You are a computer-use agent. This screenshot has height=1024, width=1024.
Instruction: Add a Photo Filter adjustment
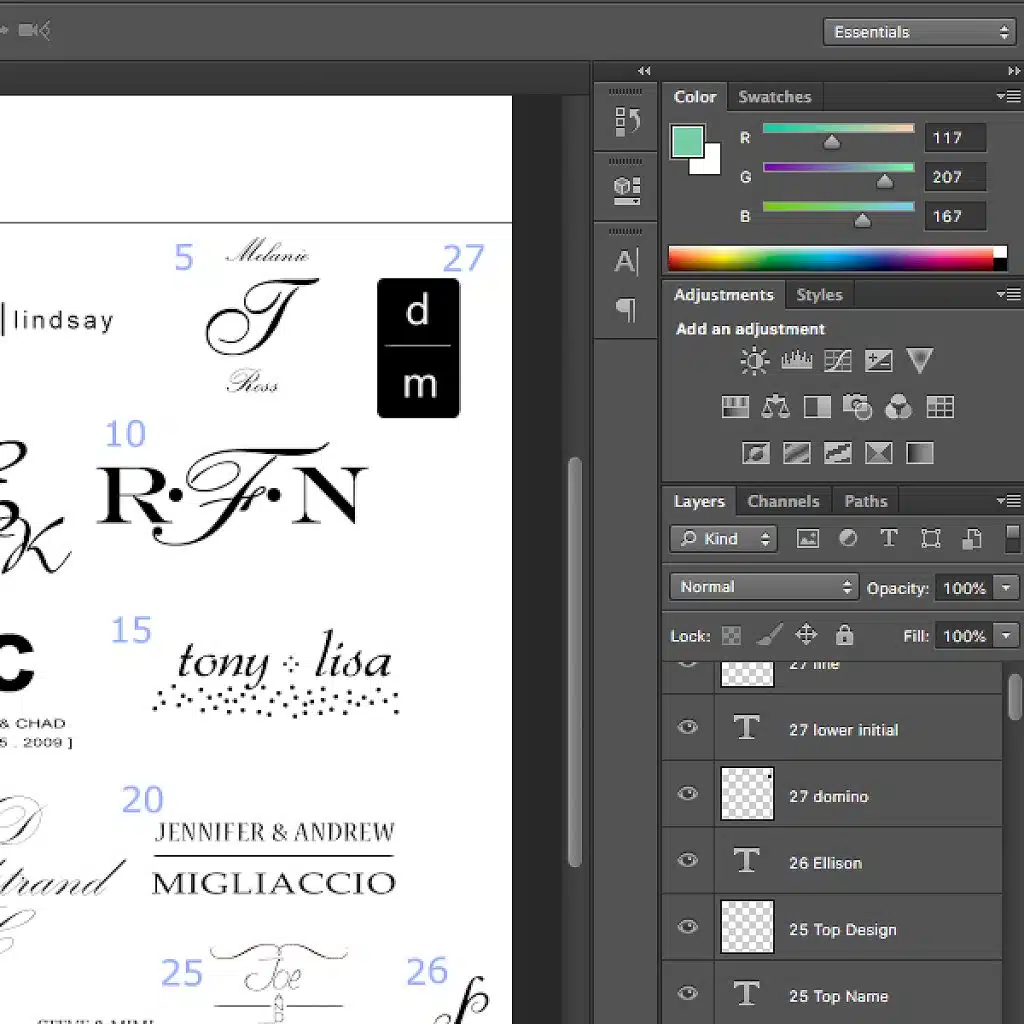(857, 407)
